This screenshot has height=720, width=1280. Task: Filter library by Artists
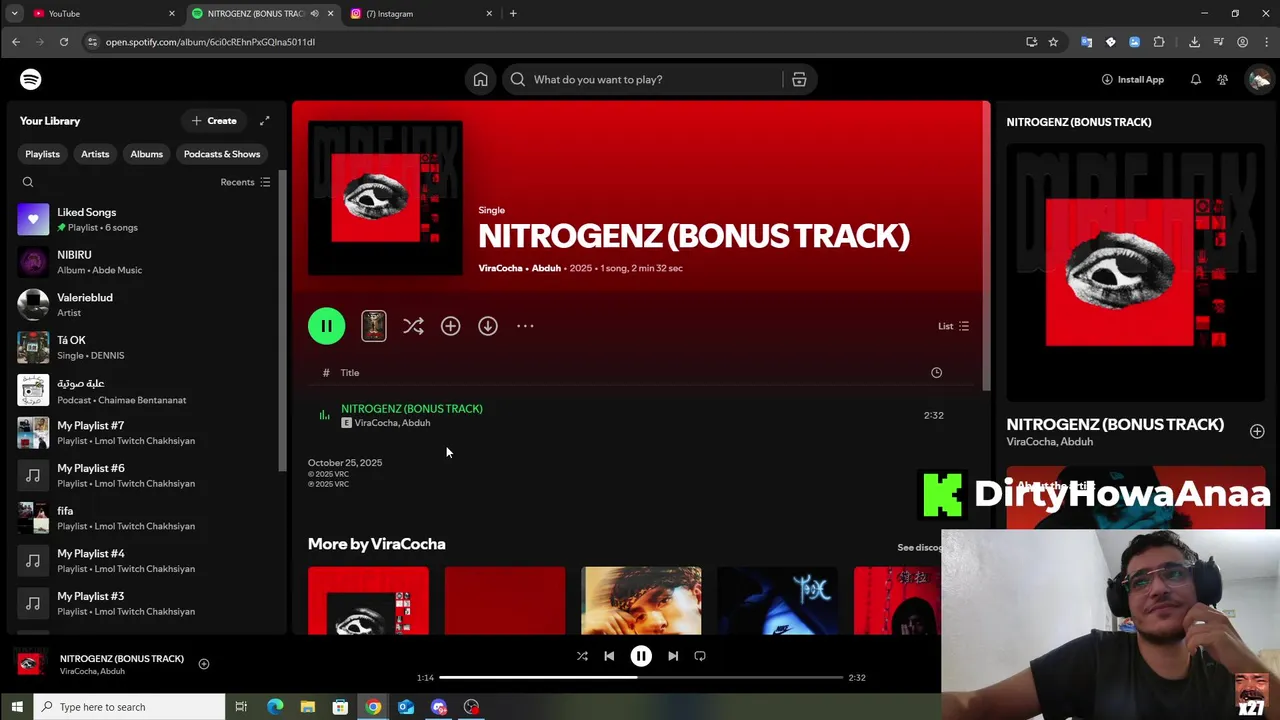point(95,154)
